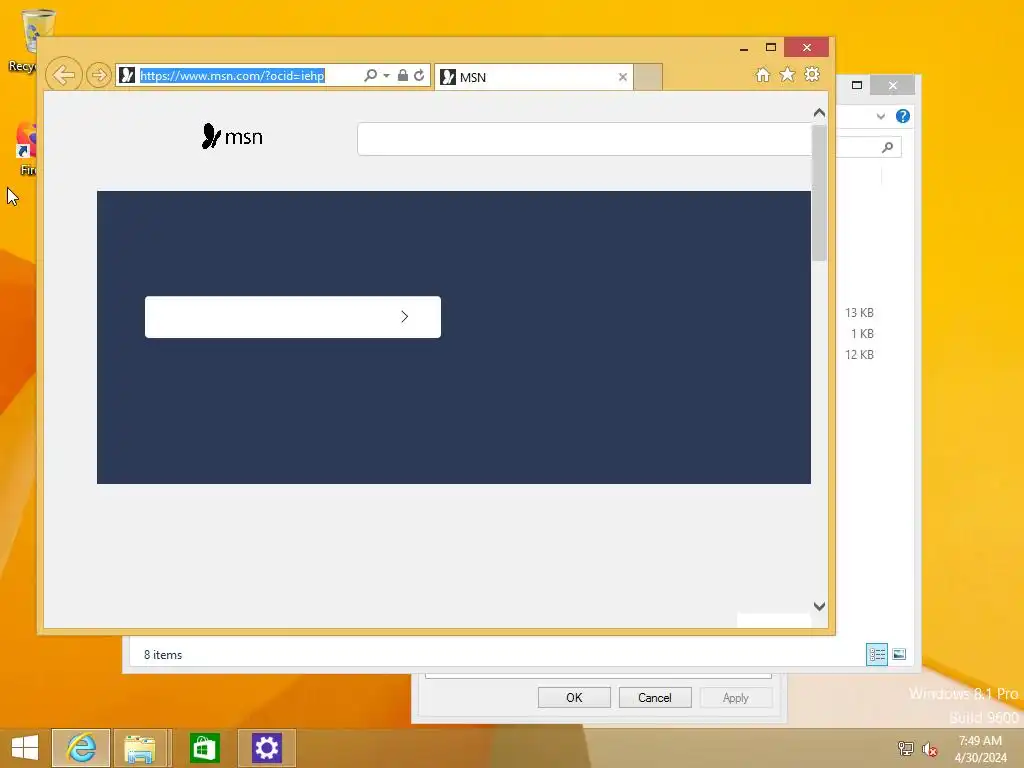The width and height of the screenshot is (1024, 768).
Task: Select the Firefox shortcut on the desktop
Action: click(27, 149)
